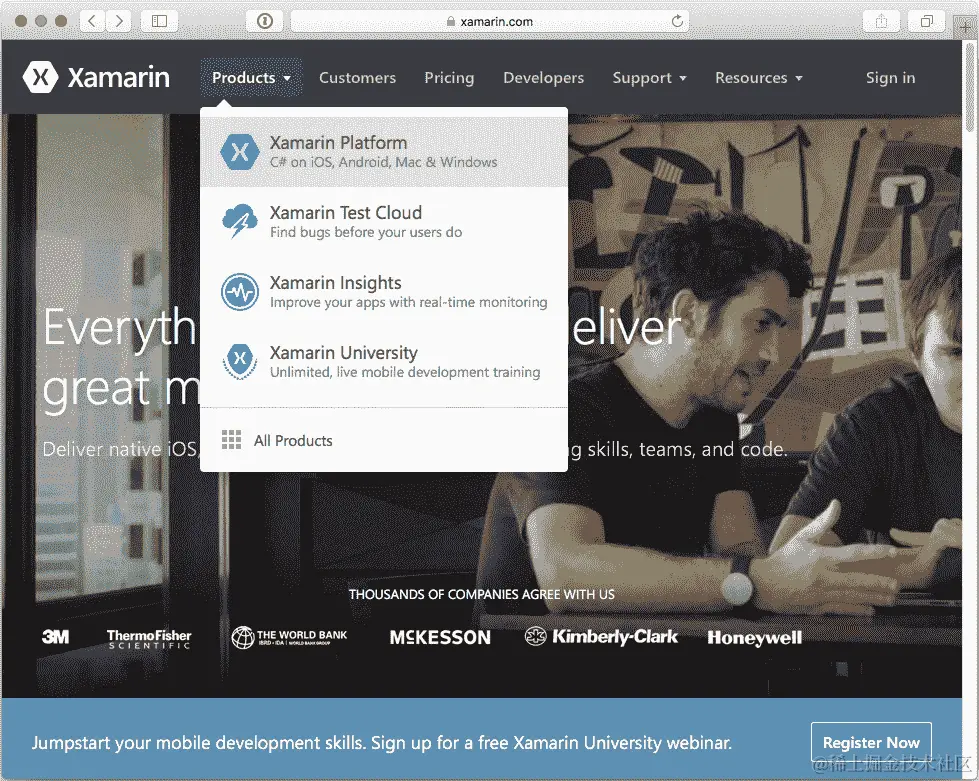Expand the Support dropdown menu
The image size is (979, 781).
click(x=649, y=77)
